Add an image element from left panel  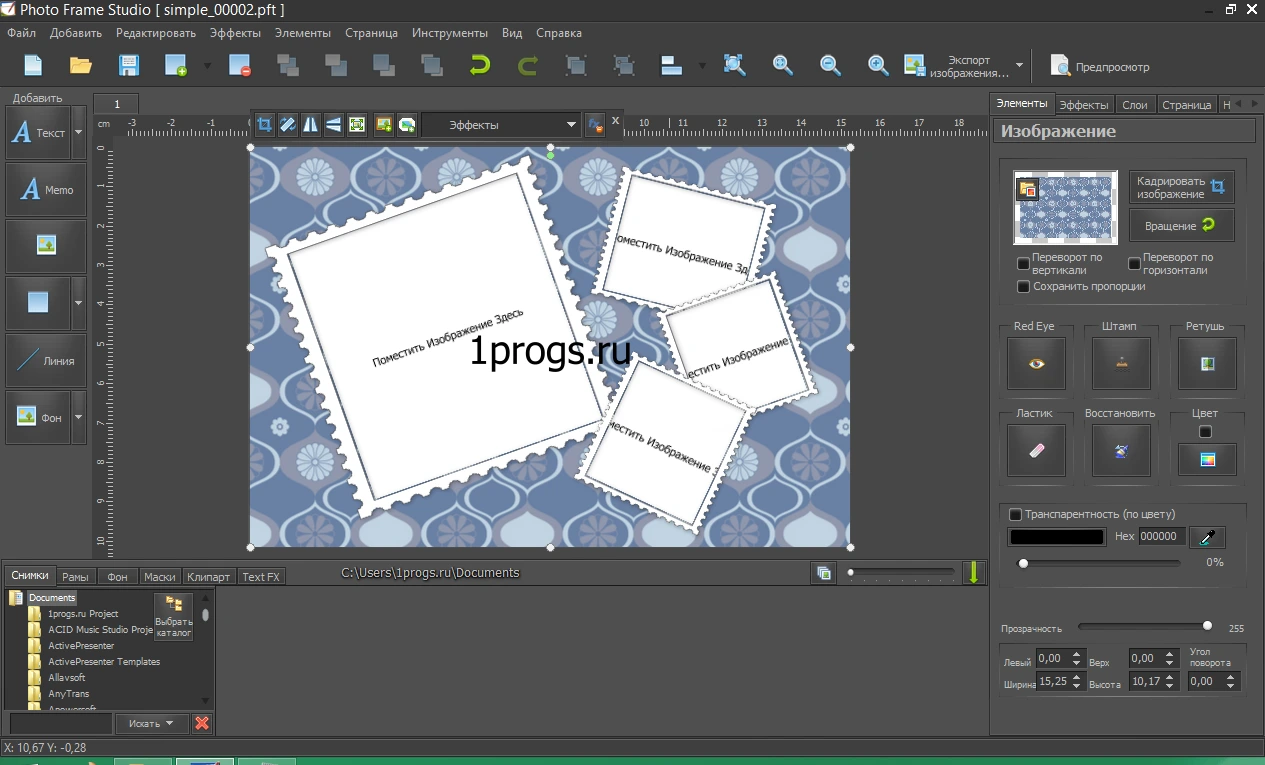point(46,247)
